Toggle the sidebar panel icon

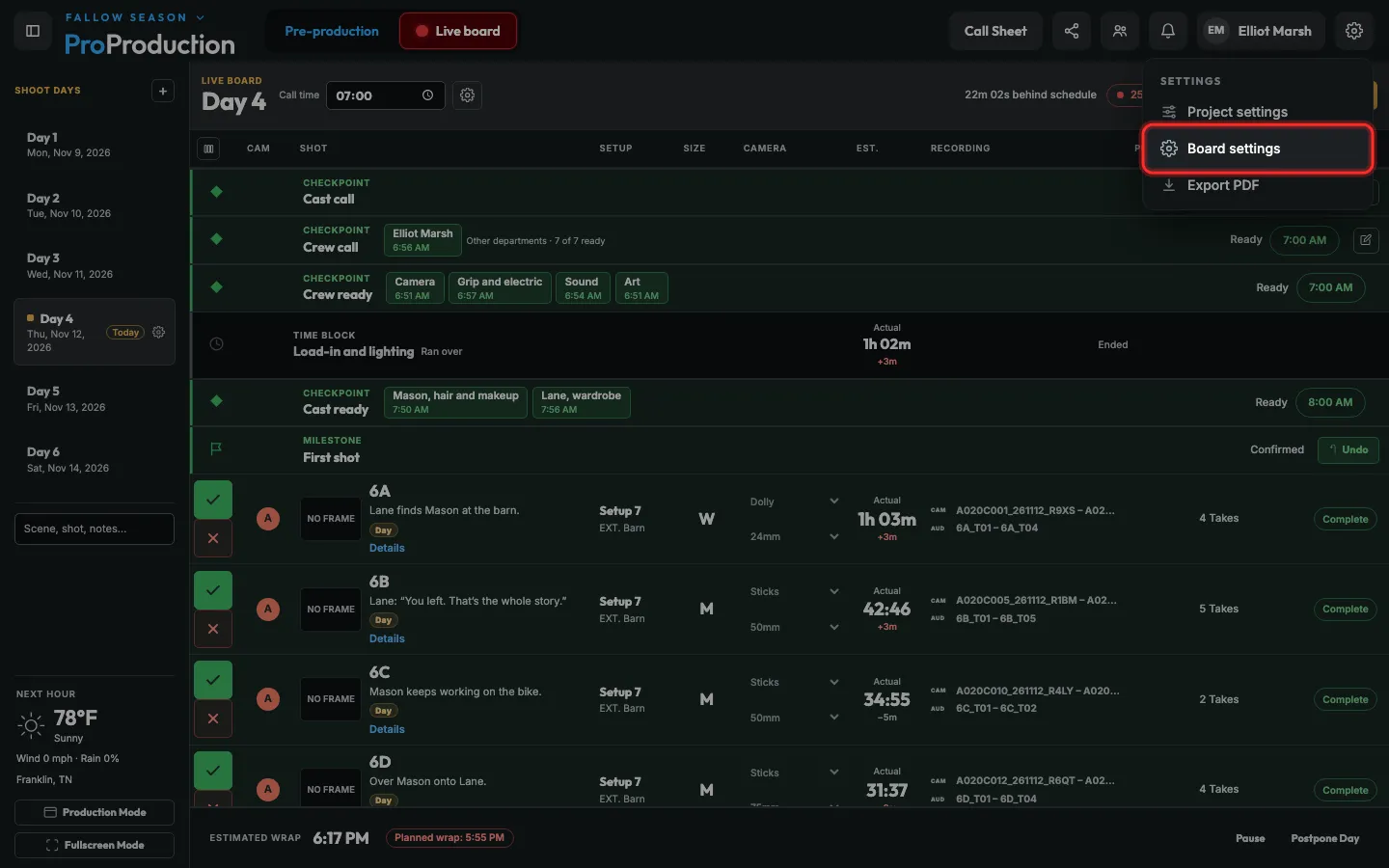[x=33, y=31]
